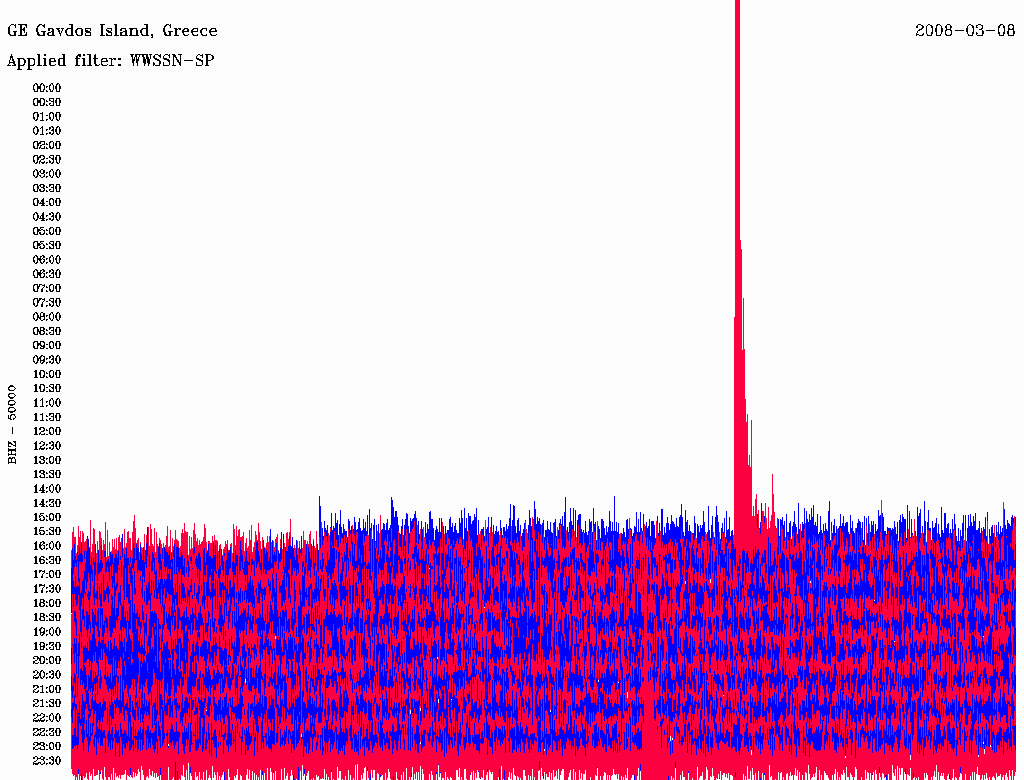Click the date label 2008-03-08

(x=965, y=31)
